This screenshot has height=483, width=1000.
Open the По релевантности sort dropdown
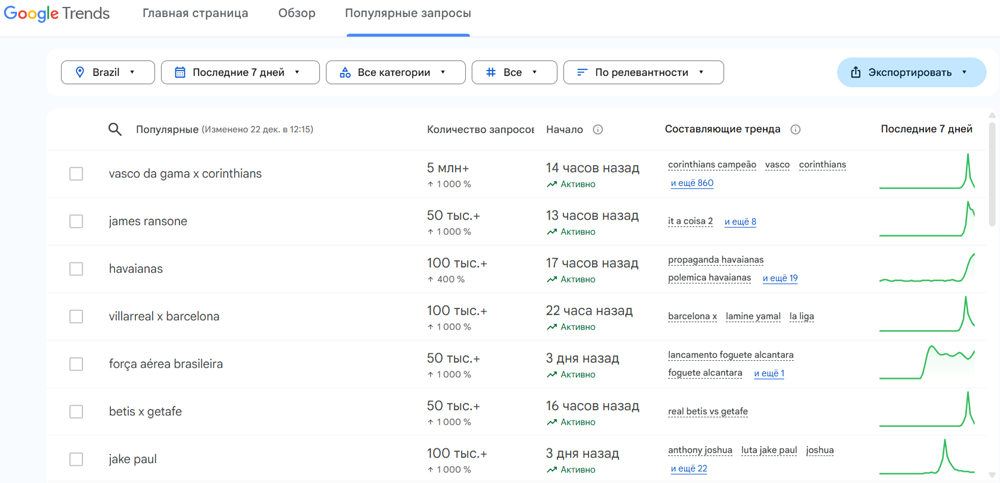[x=643, y=72]
